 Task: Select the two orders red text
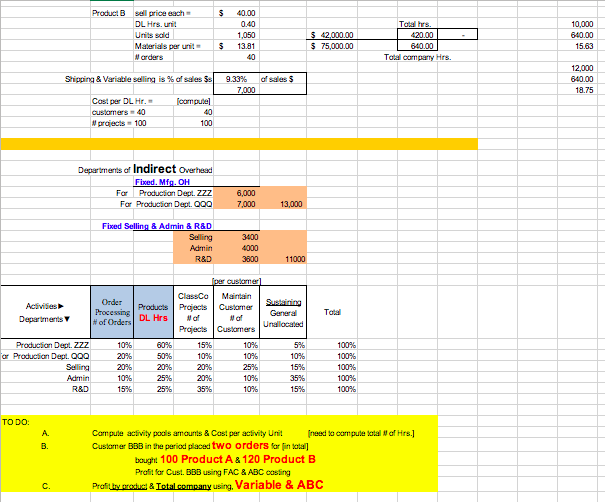(240, 445)
